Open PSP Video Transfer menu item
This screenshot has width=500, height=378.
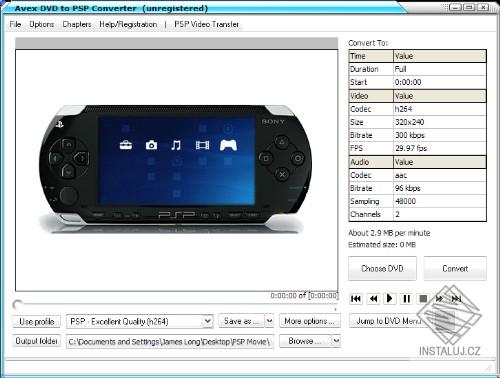206,24
